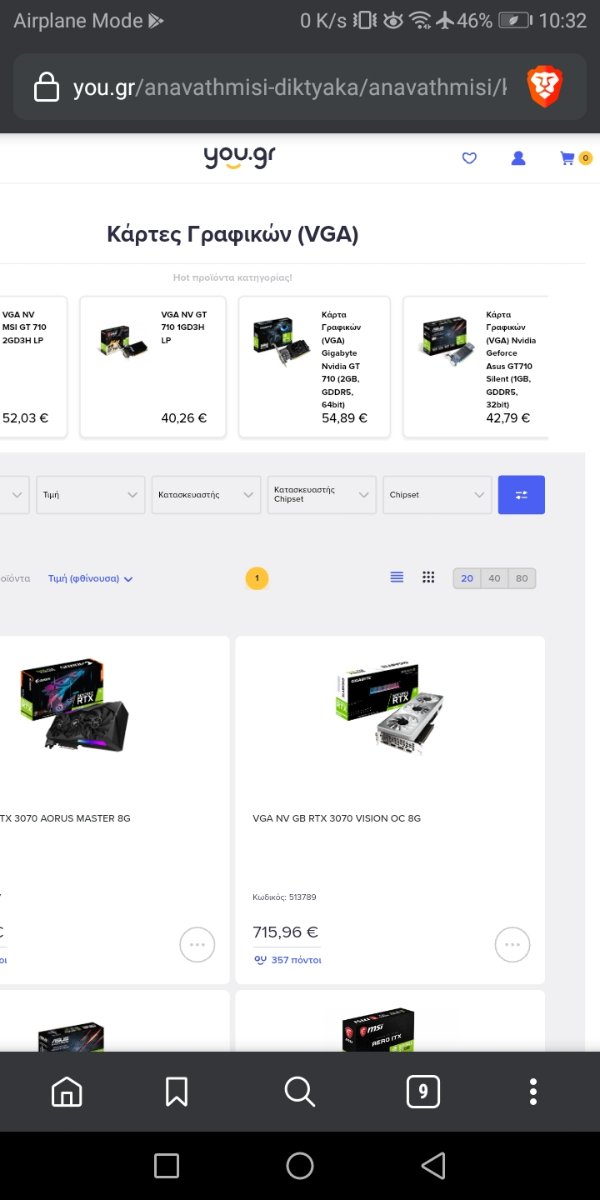
Task: Open more options on RTX 3070 VISION OC
Action: point(512,944)
